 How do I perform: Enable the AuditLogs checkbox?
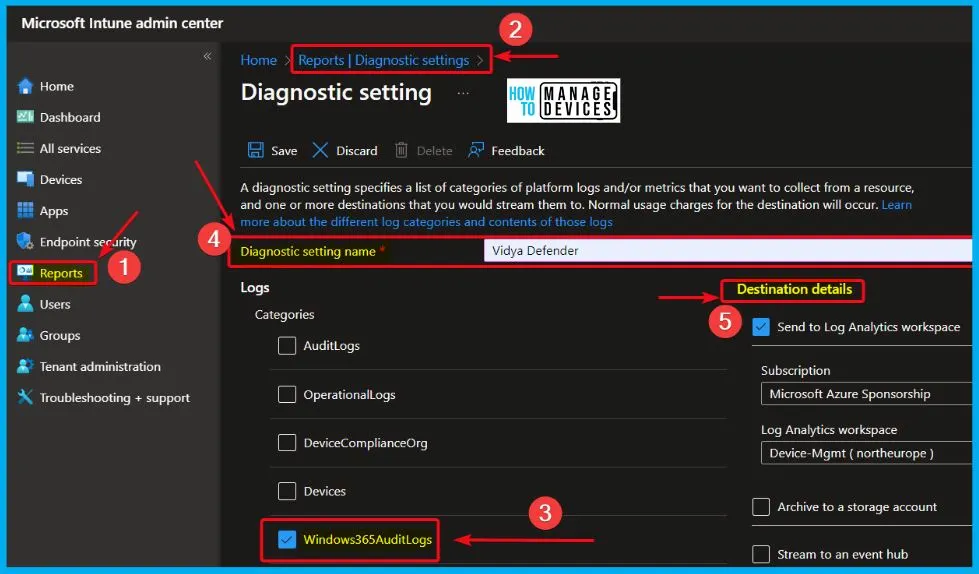point(287,346)
